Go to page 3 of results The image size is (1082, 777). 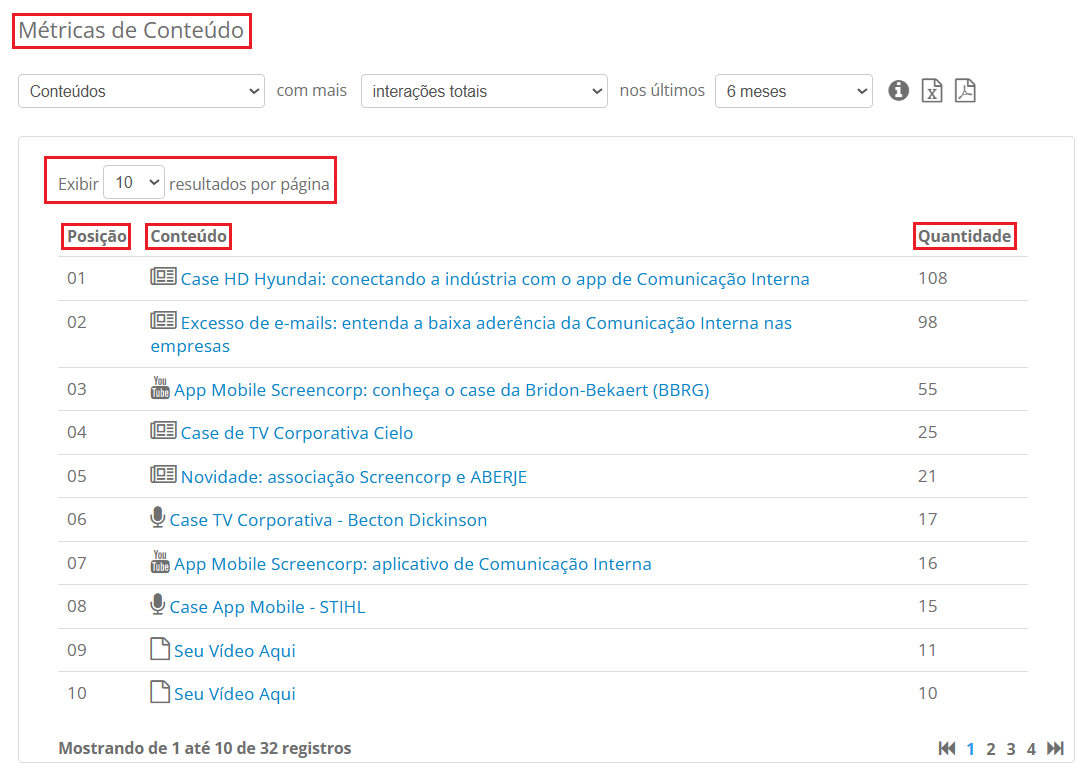click(1011, 749)
